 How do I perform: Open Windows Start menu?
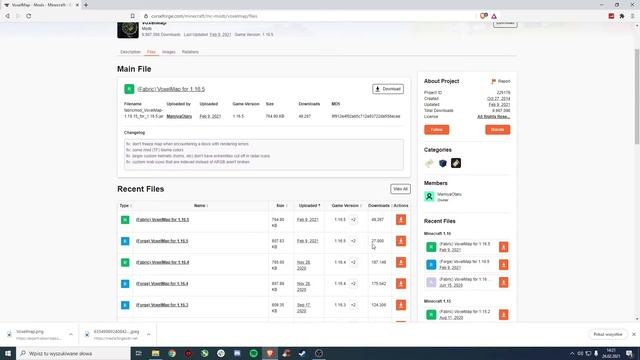8,353
